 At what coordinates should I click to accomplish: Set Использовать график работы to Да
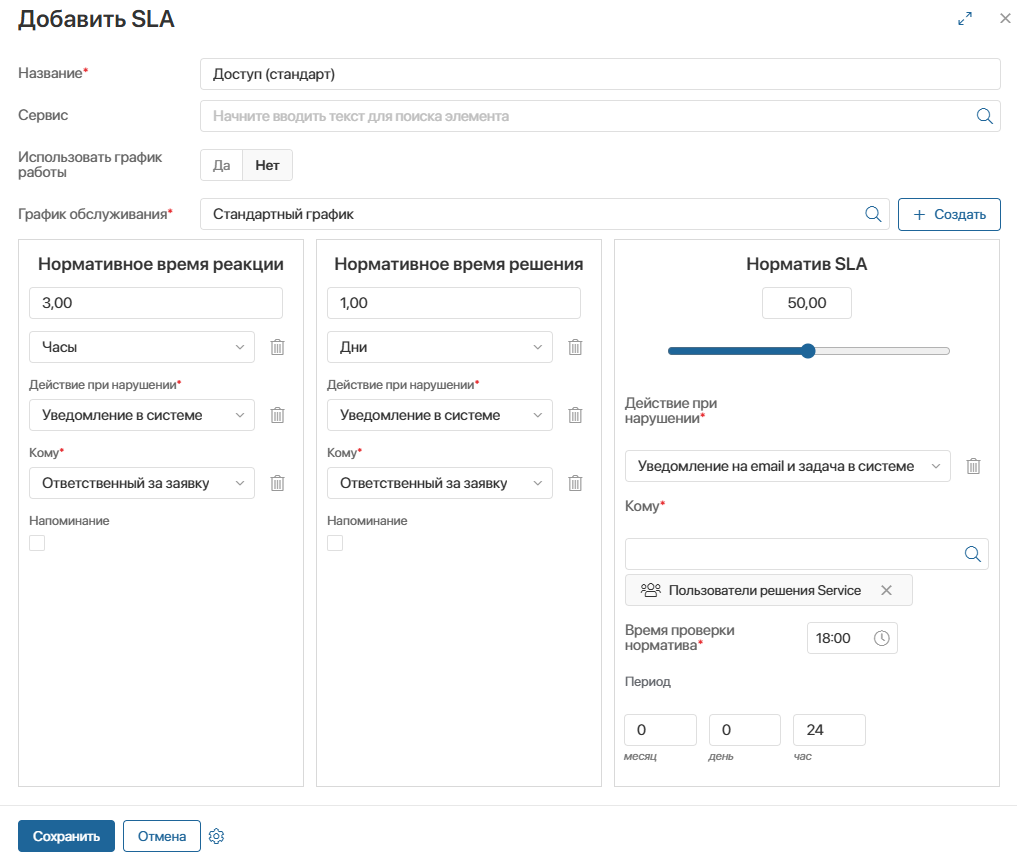tap(222, 166)
